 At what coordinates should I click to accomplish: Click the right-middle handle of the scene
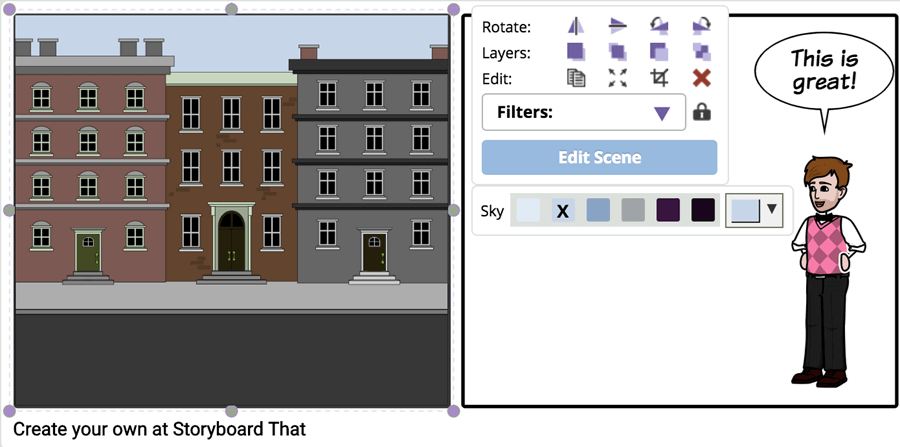click(453, 210)
